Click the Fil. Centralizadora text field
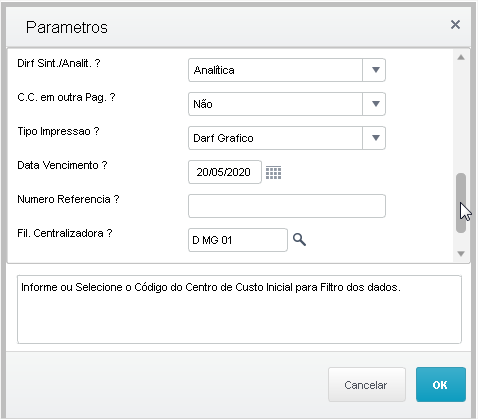This screenshot has height=419, width=478. coord(238,240)
